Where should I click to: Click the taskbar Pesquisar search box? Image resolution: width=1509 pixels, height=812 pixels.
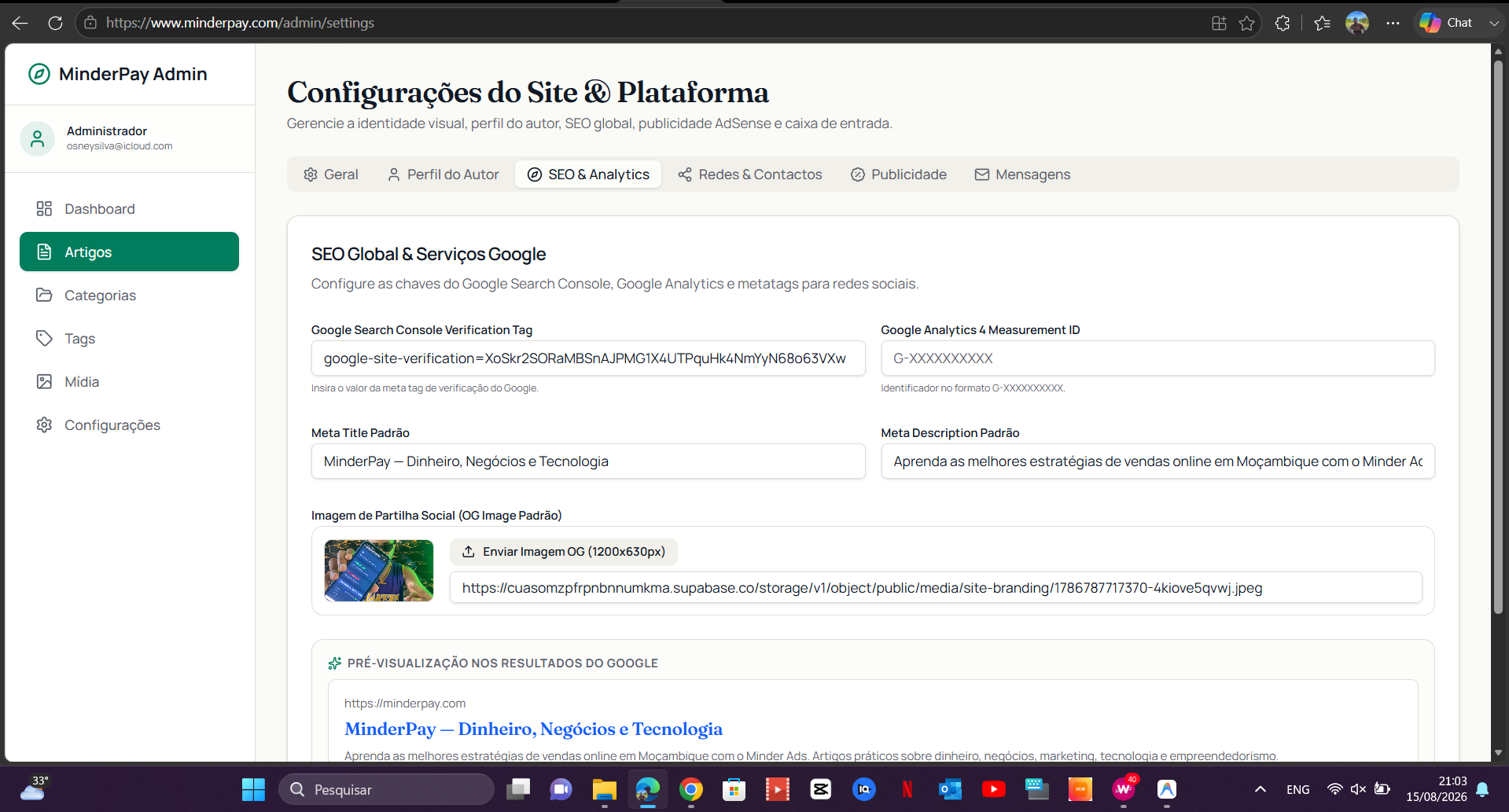(386, 789)
